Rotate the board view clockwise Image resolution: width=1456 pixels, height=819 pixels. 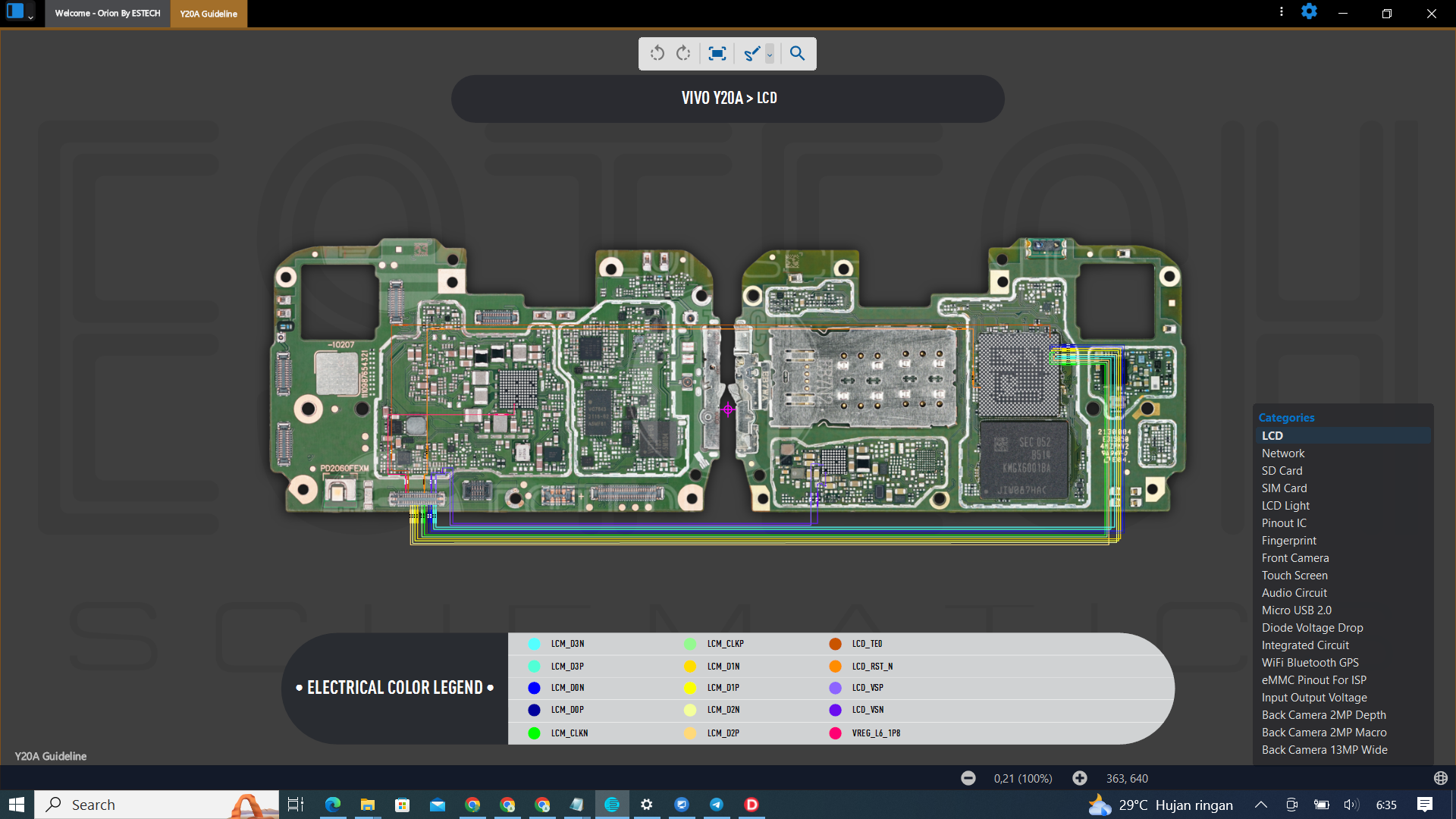pos(683,53)
